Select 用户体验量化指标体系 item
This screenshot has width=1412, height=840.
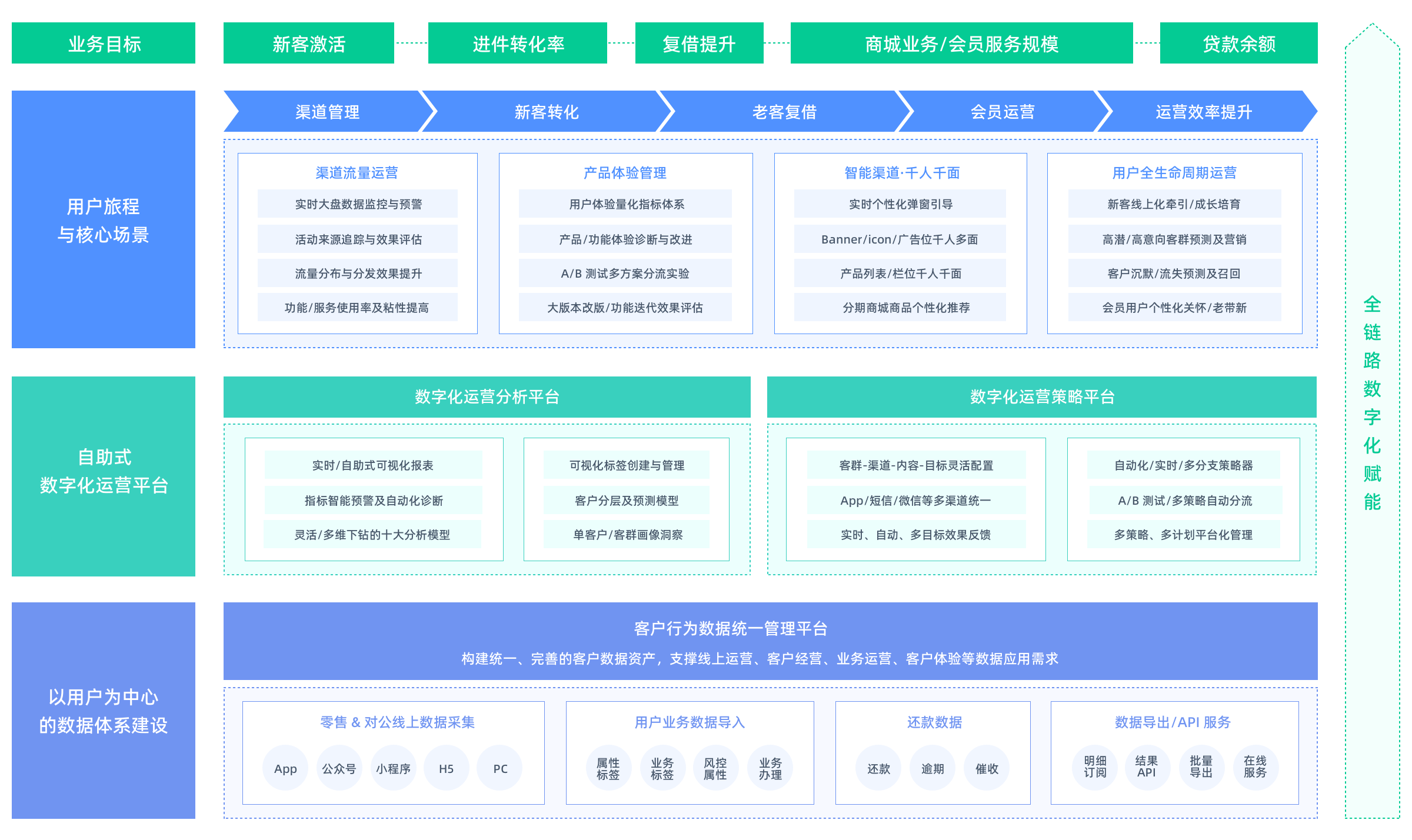click(x=625, y=204)
